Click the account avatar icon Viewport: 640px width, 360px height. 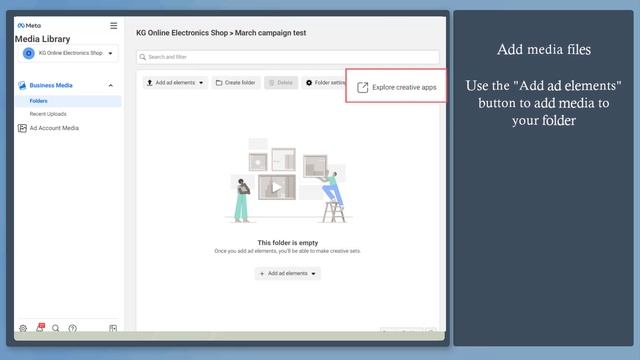29,53
